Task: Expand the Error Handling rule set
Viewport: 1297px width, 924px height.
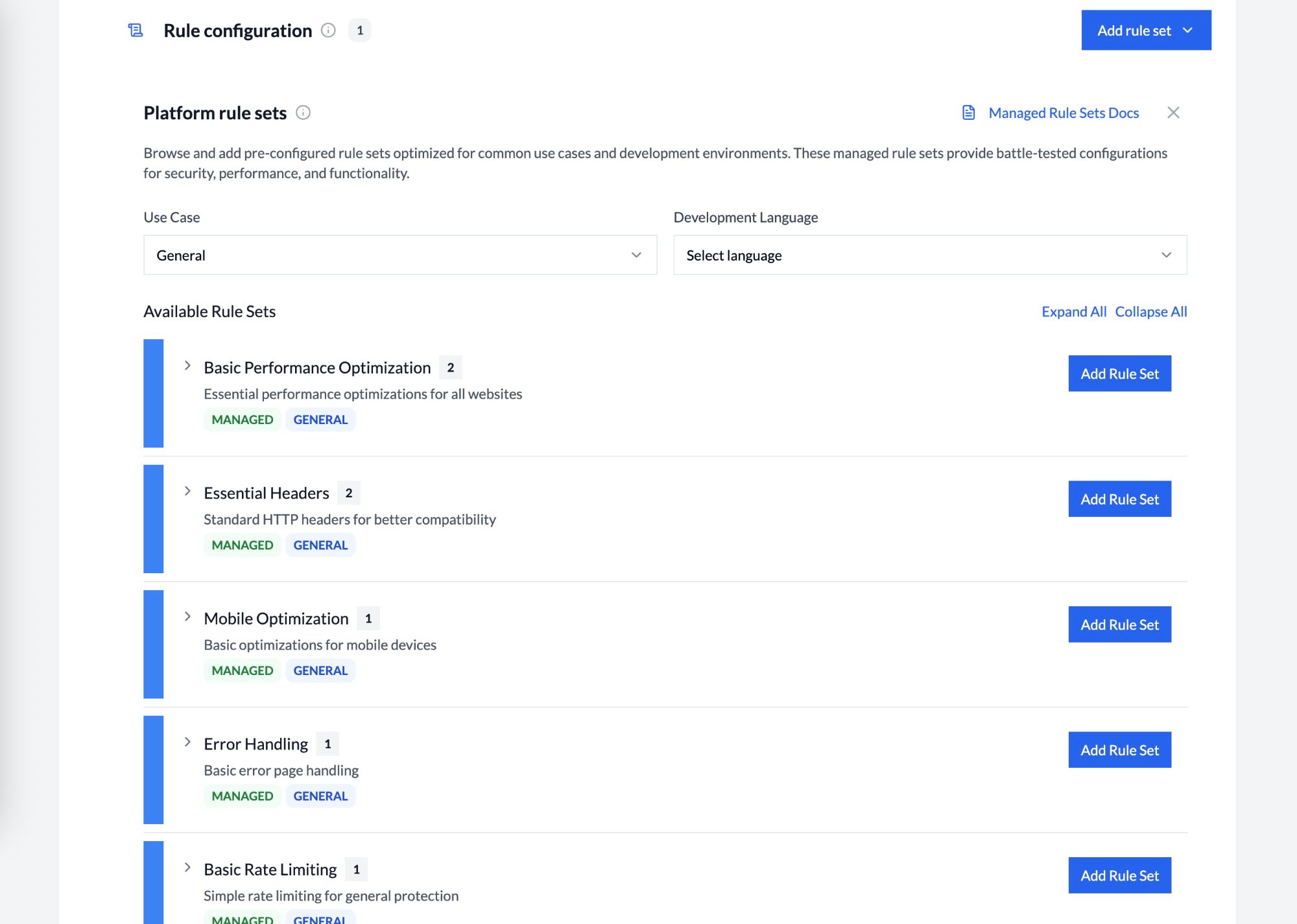Action: (187, 742)
